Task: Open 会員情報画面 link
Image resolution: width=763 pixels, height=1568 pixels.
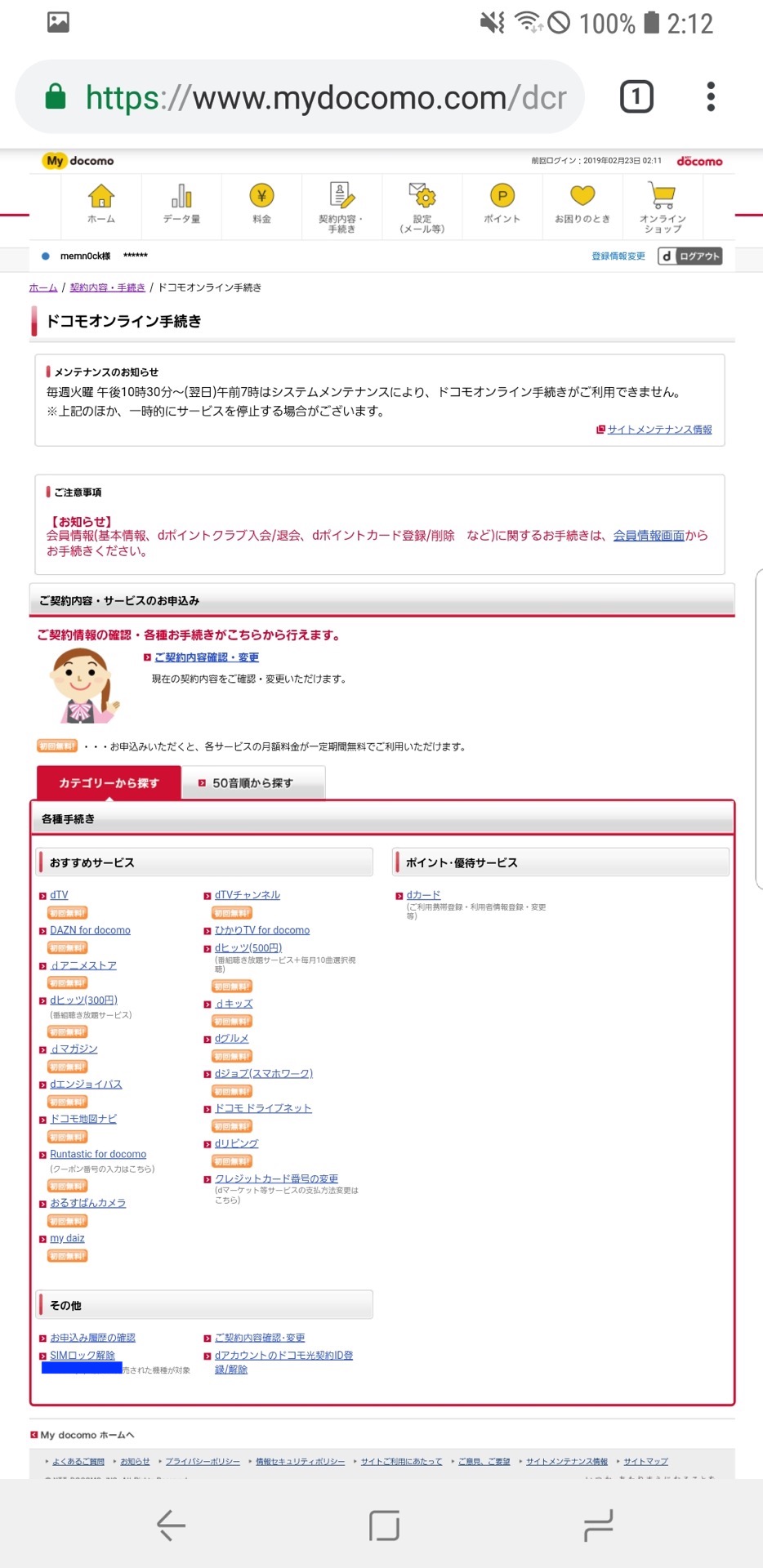Action: click(649, 536)
